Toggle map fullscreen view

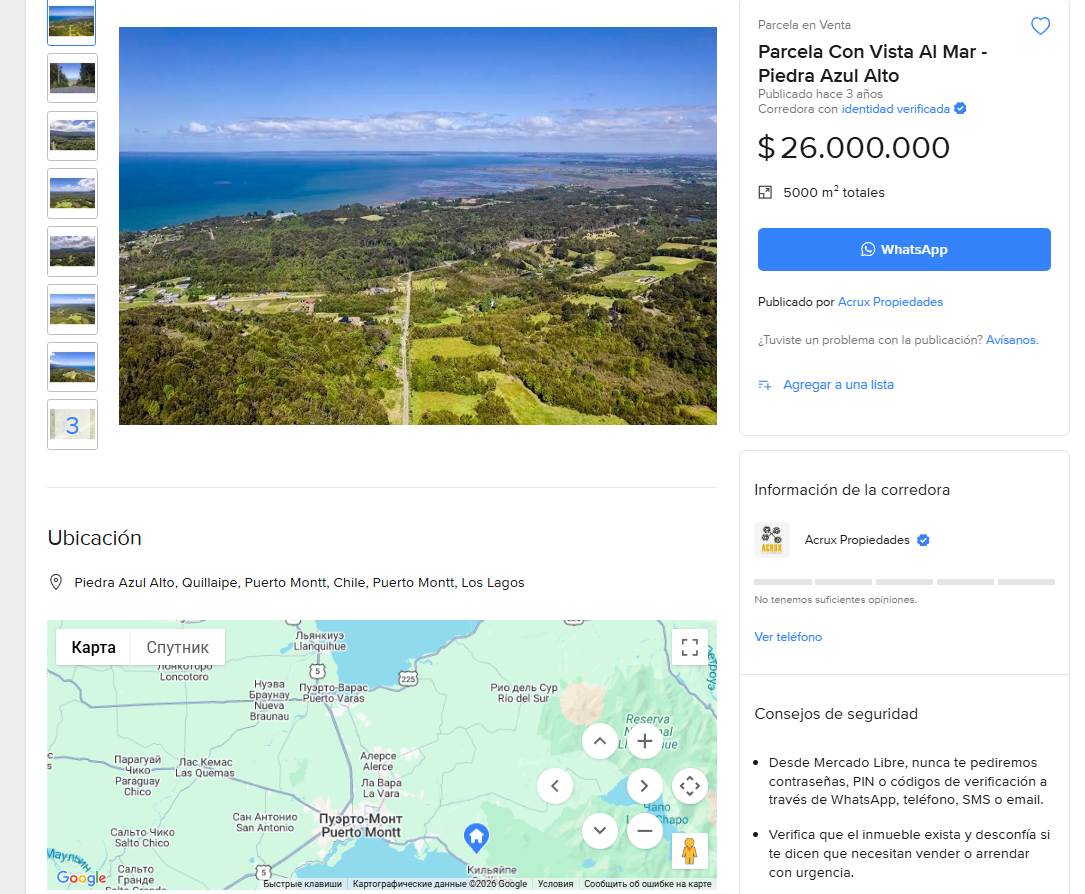click(690, 647)
